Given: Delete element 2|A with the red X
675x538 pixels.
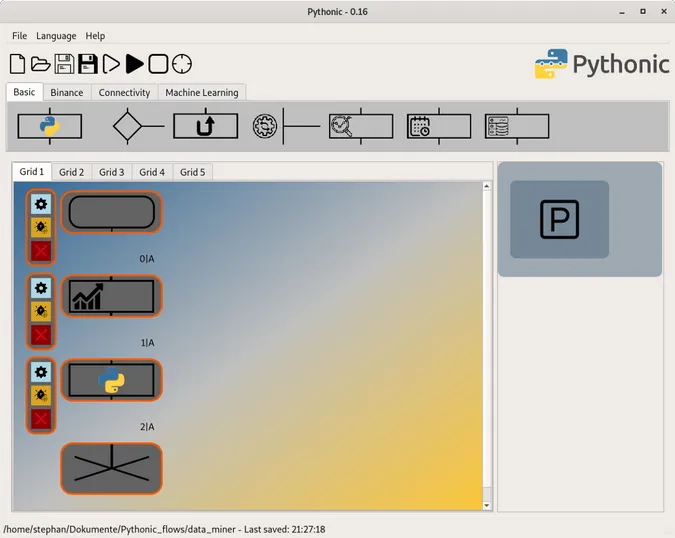Looking at the screenshot, I should (x=41, y=419).
